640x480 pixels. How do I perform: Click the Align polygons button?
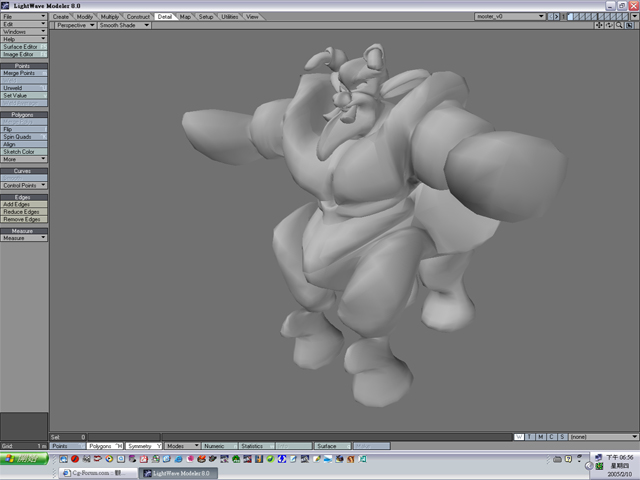24,144
